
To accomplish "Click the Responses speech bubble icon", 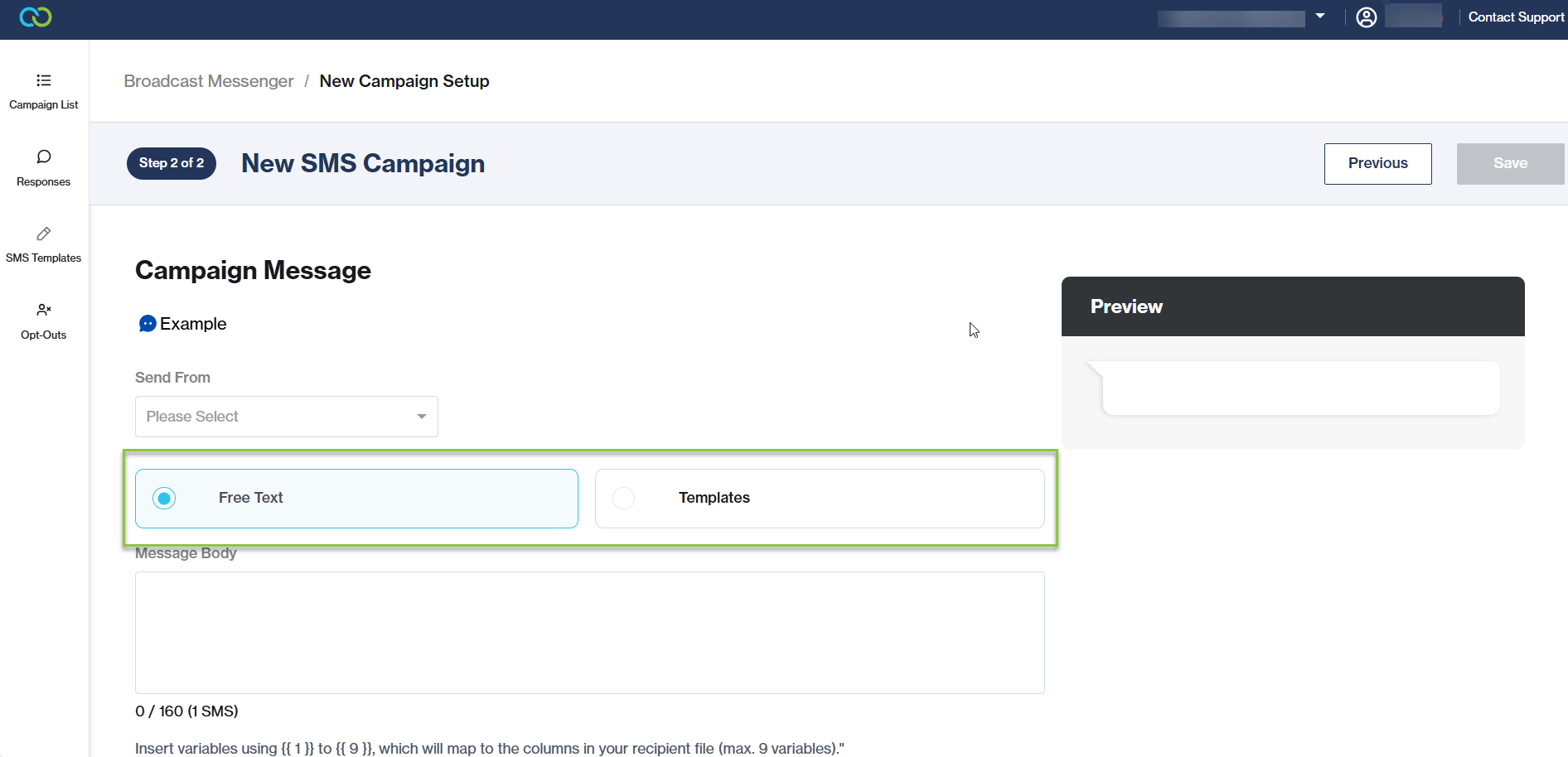I will [x=44, y=157].
